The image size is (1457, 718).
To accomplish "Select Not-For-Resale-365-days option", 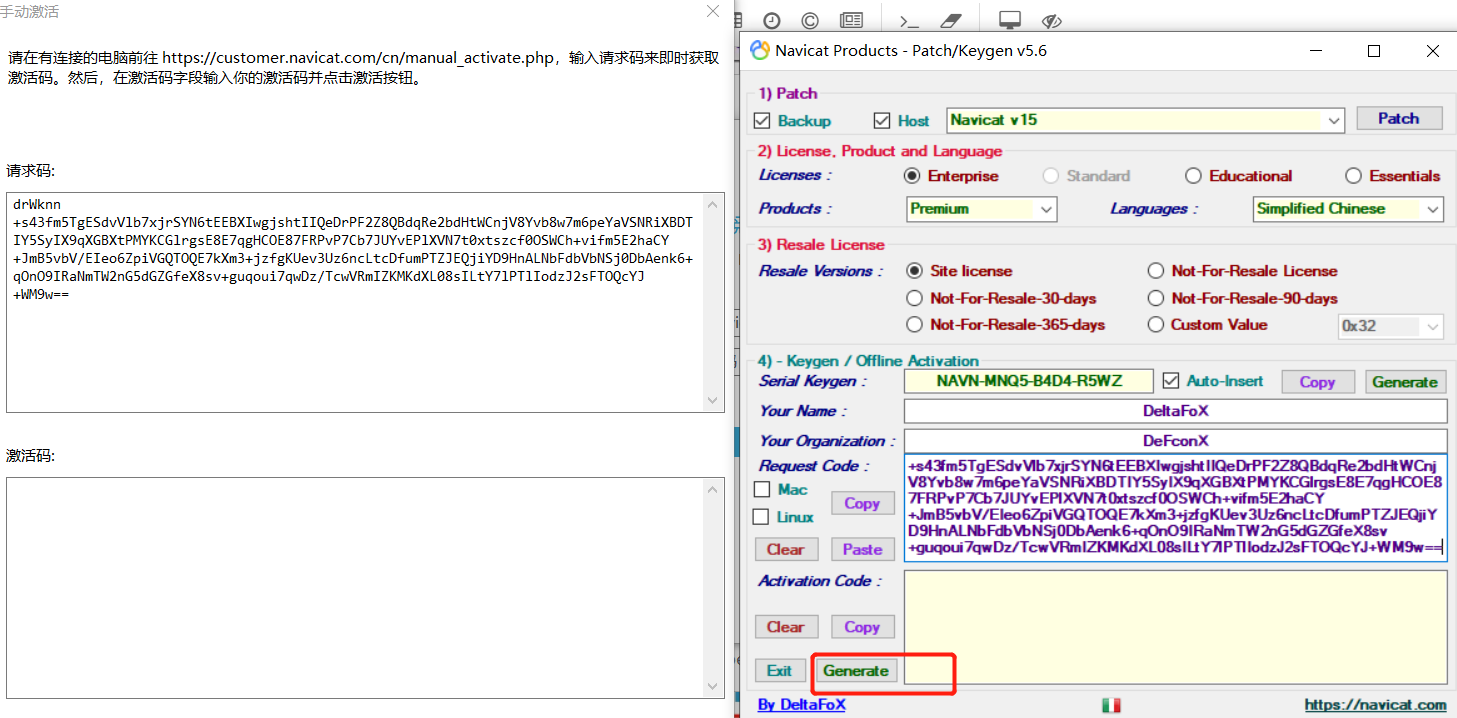I will pyautogui.click(x=914, y=325).
